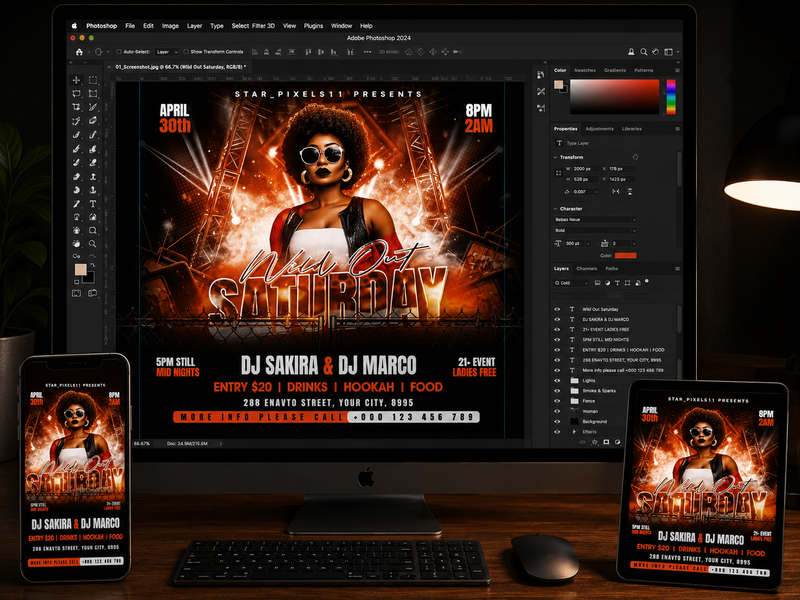Click the rainbow hue slider in Color panel
The image size is (800, 600).
[671, 97]
